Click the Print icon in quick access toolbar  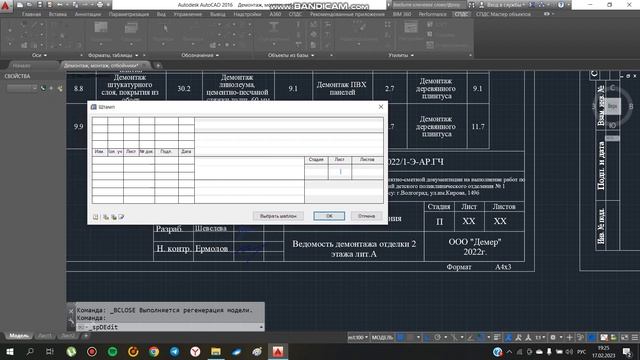pos(100,5)
